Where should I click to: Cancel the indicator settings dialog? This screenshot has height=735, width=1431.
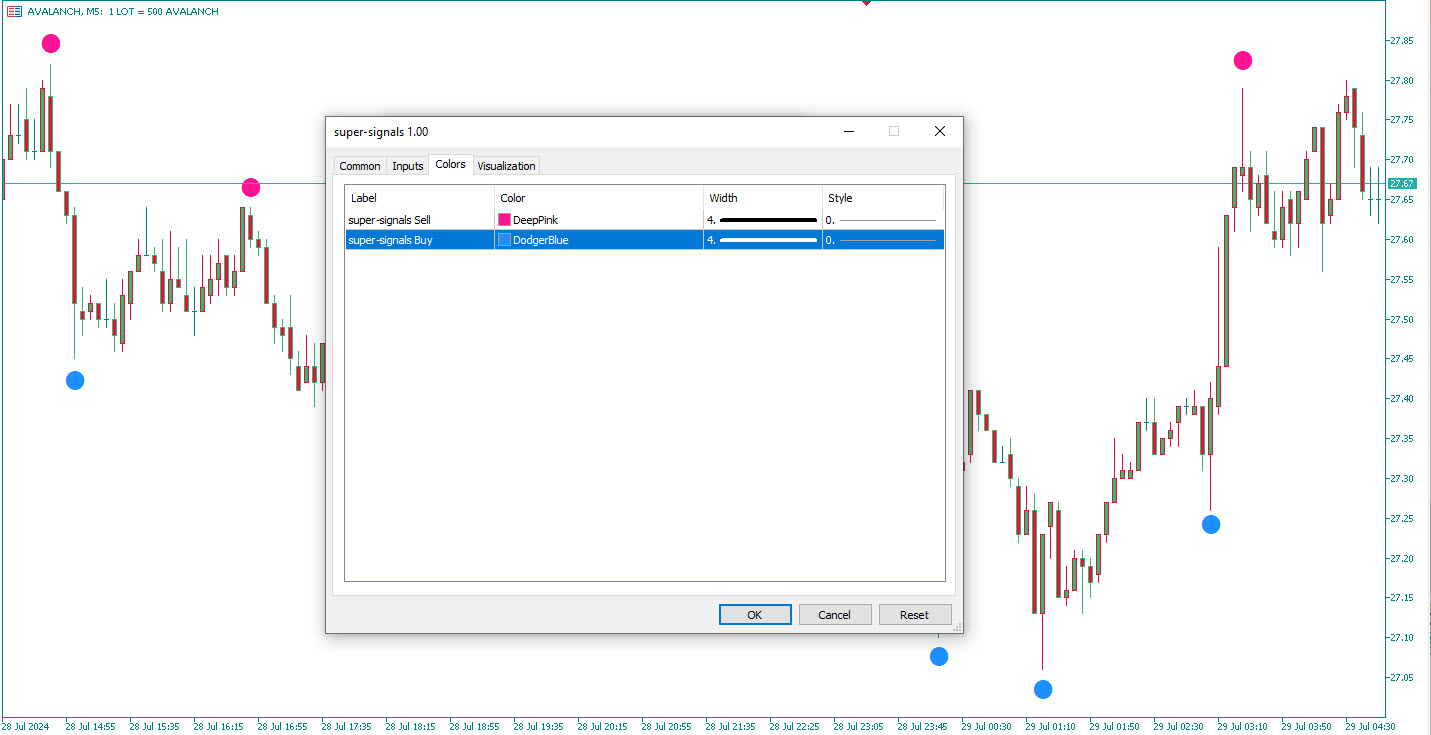(x=834, y=615)
